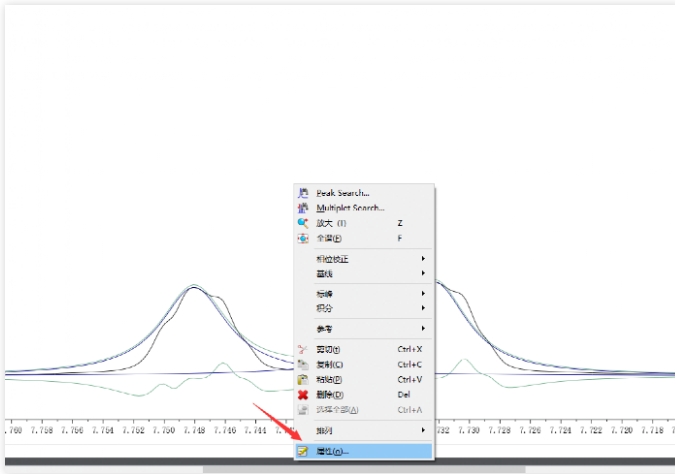
Task: Open 属性 via its pencil icon
Action: click(302, 452)
